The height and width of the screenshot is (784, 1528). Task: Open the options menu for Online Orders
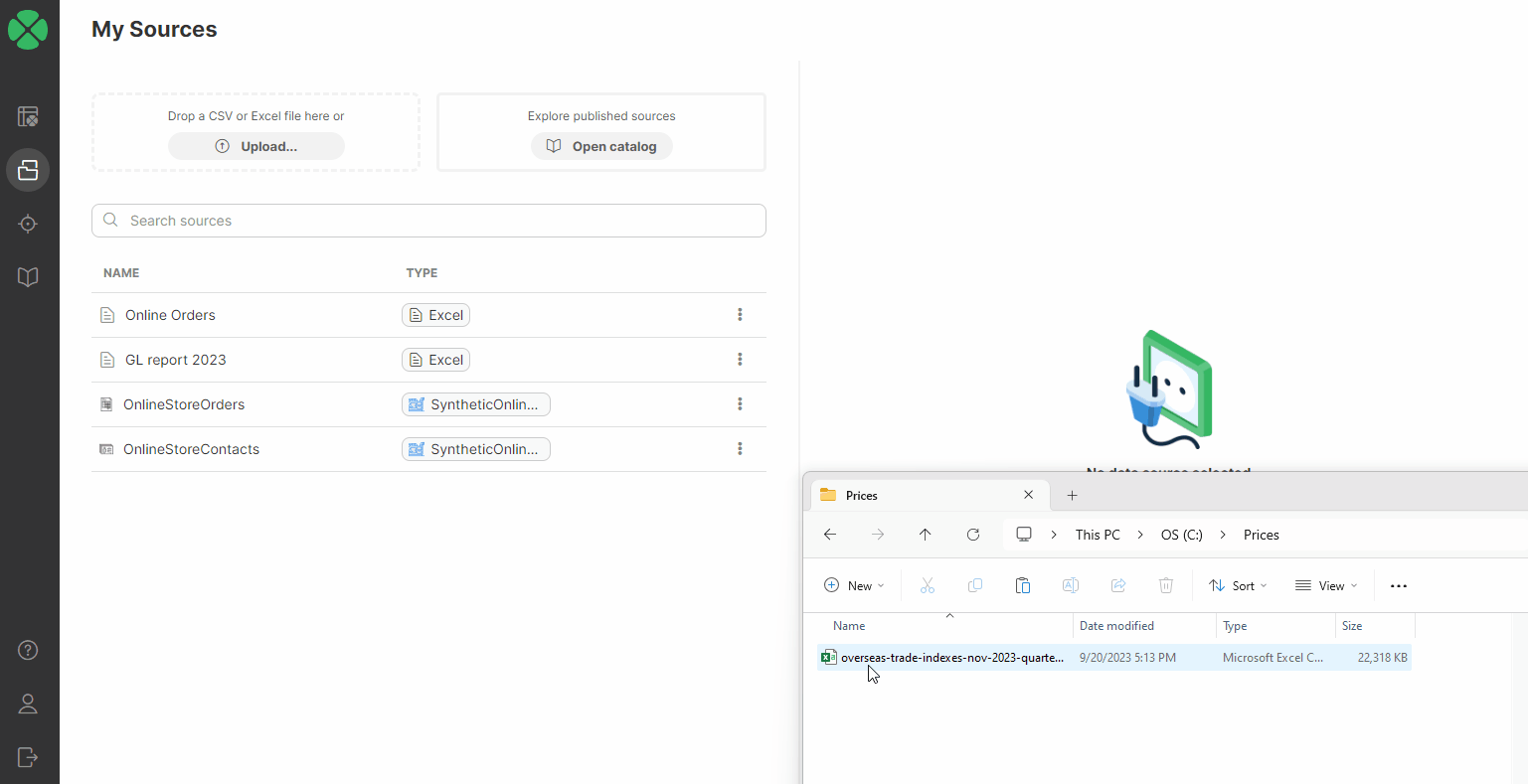tap(740, 314)
